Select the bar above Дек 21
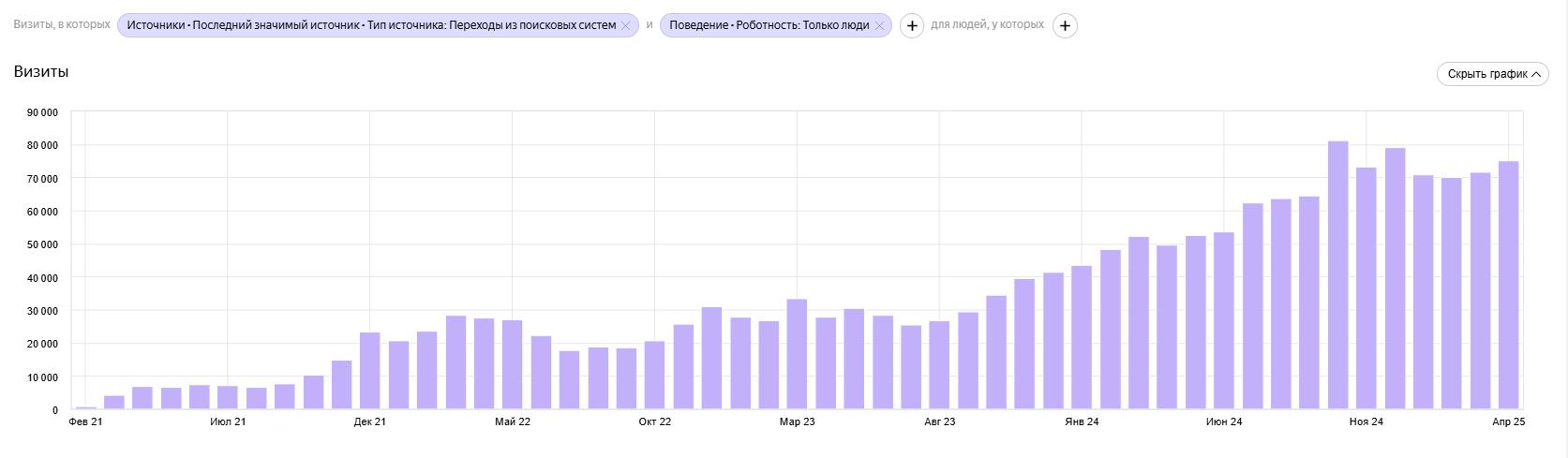Viewport: 1568px width, 458px height. click(x=370, y=371)
